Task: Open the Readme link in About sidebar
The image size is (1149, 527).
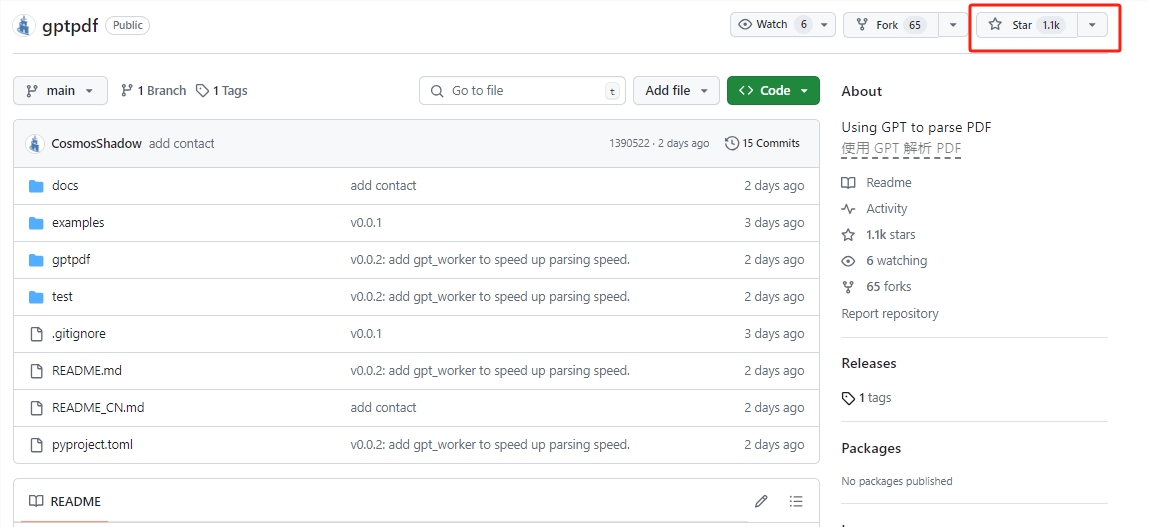Action: 876,183
